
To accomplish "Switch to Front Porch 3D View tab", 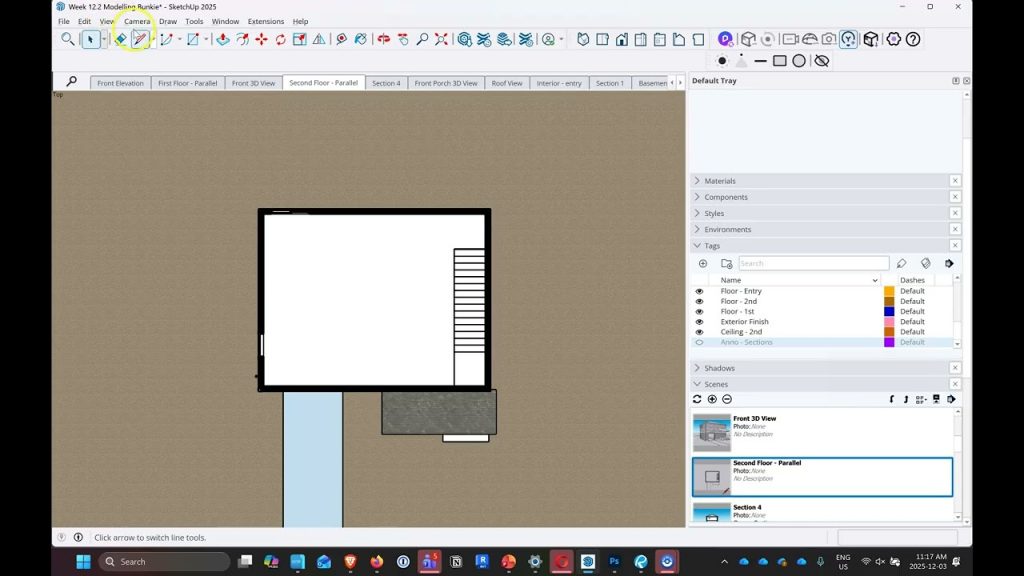I will (446, 83).
